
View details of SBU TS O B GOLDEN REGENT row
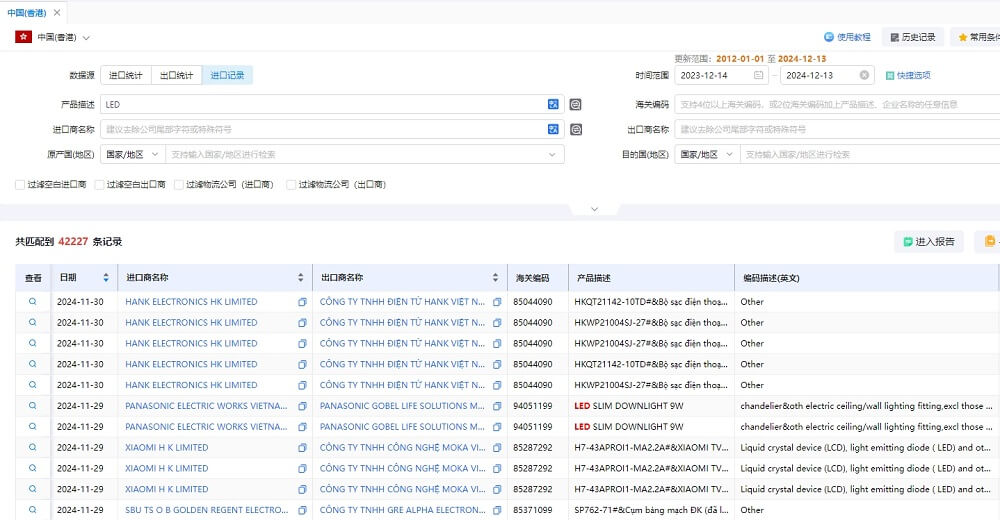[x=33, y=510]
